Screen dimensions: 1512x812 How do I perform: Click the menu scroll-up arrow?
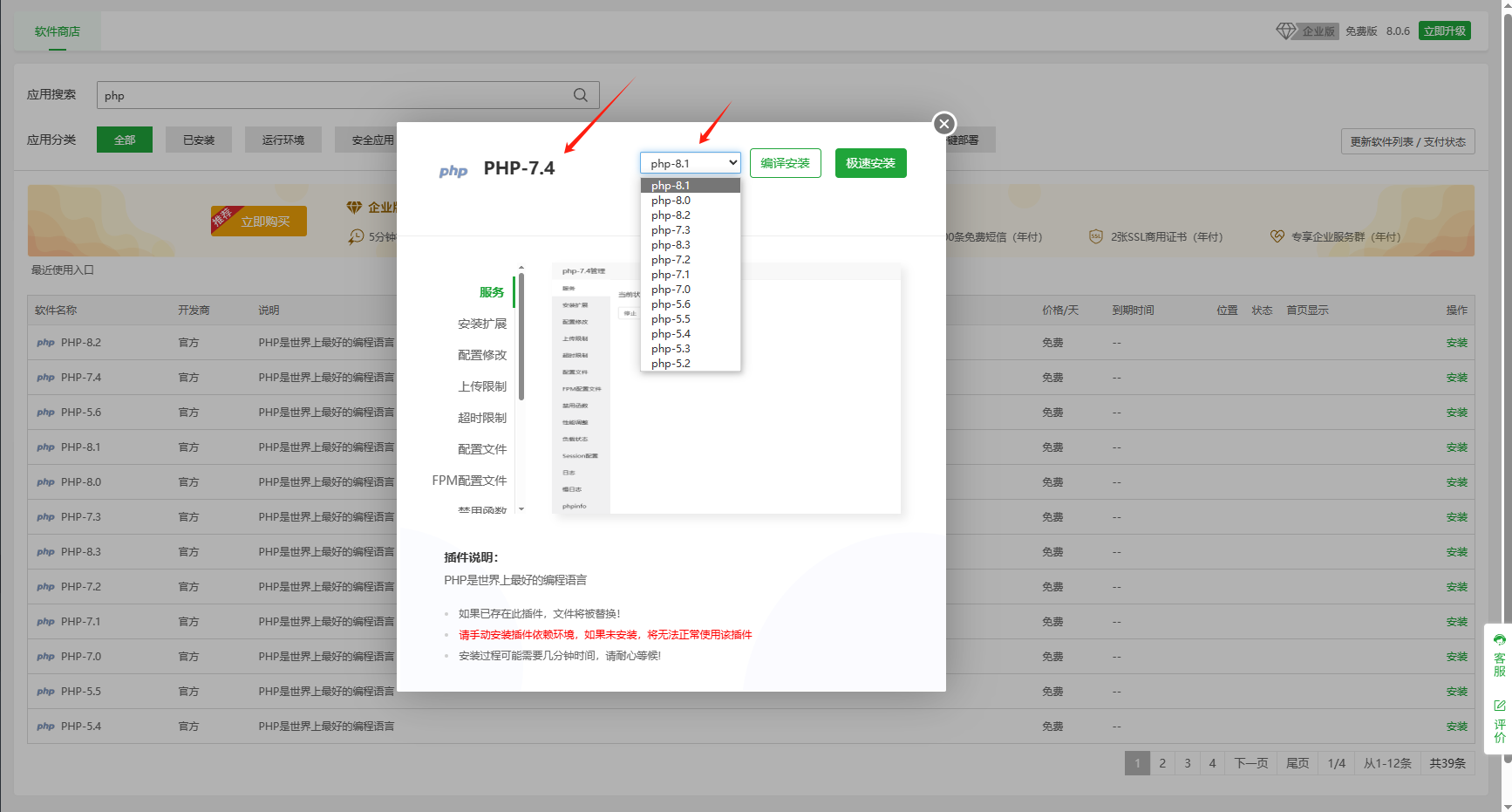[521, 268]
